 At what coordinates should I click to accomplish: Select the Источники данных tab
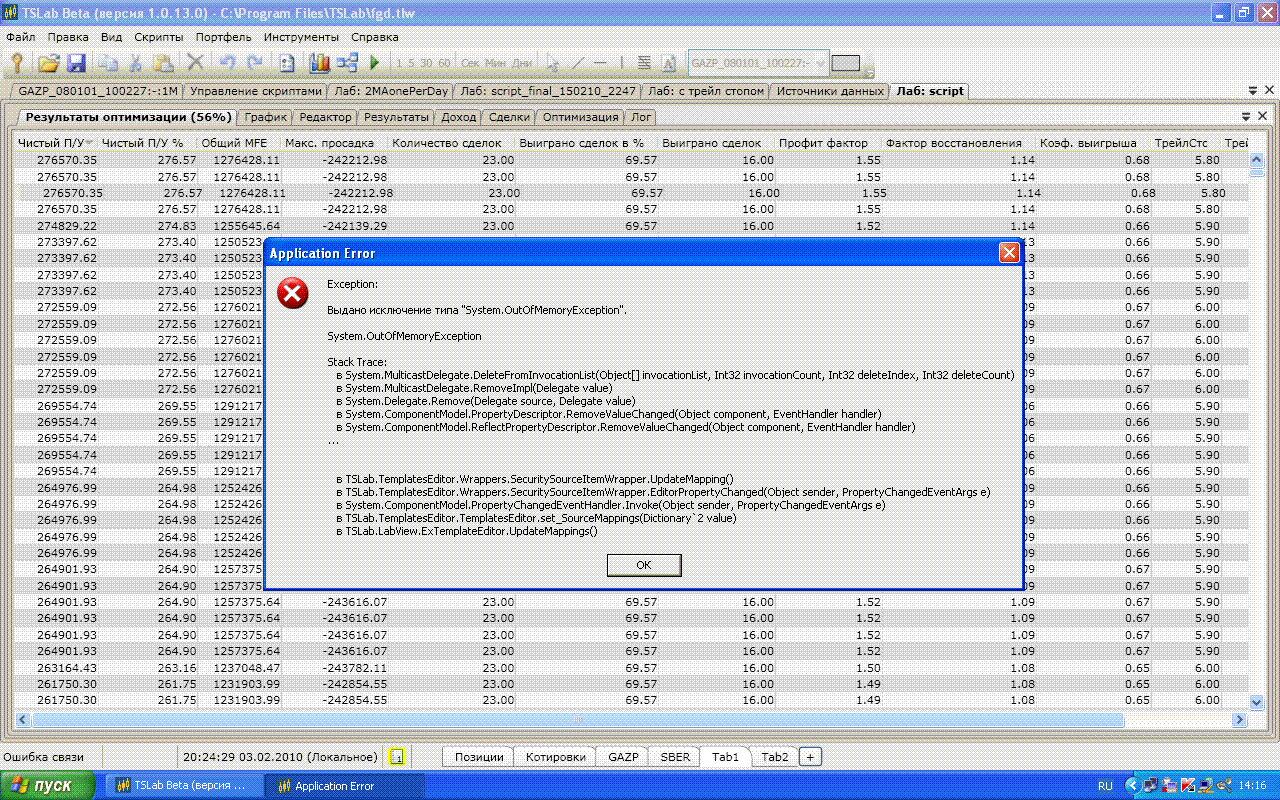(830, 91)
